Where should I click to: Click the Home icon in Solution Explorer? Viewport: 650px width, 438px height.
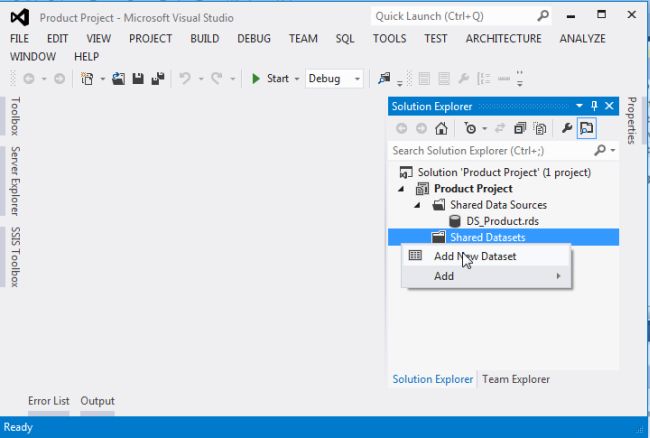click(x=441, y=128)
